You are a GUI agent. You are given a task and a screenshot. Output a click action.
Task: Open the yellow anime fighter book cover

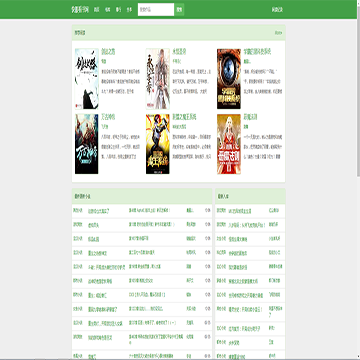coord(158,144)
